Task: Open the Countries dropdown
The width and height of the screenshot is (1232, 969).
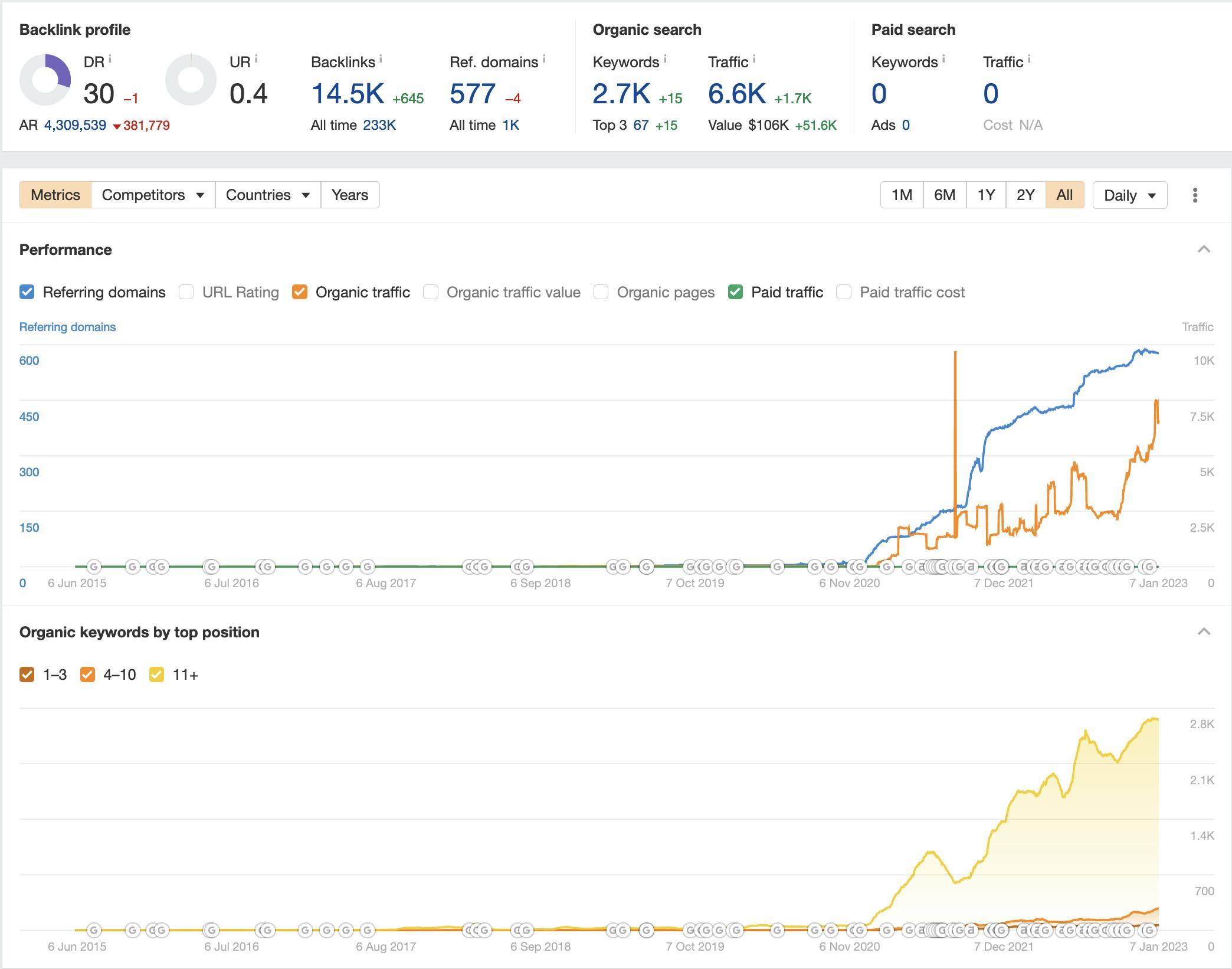Action: (268, 195)
